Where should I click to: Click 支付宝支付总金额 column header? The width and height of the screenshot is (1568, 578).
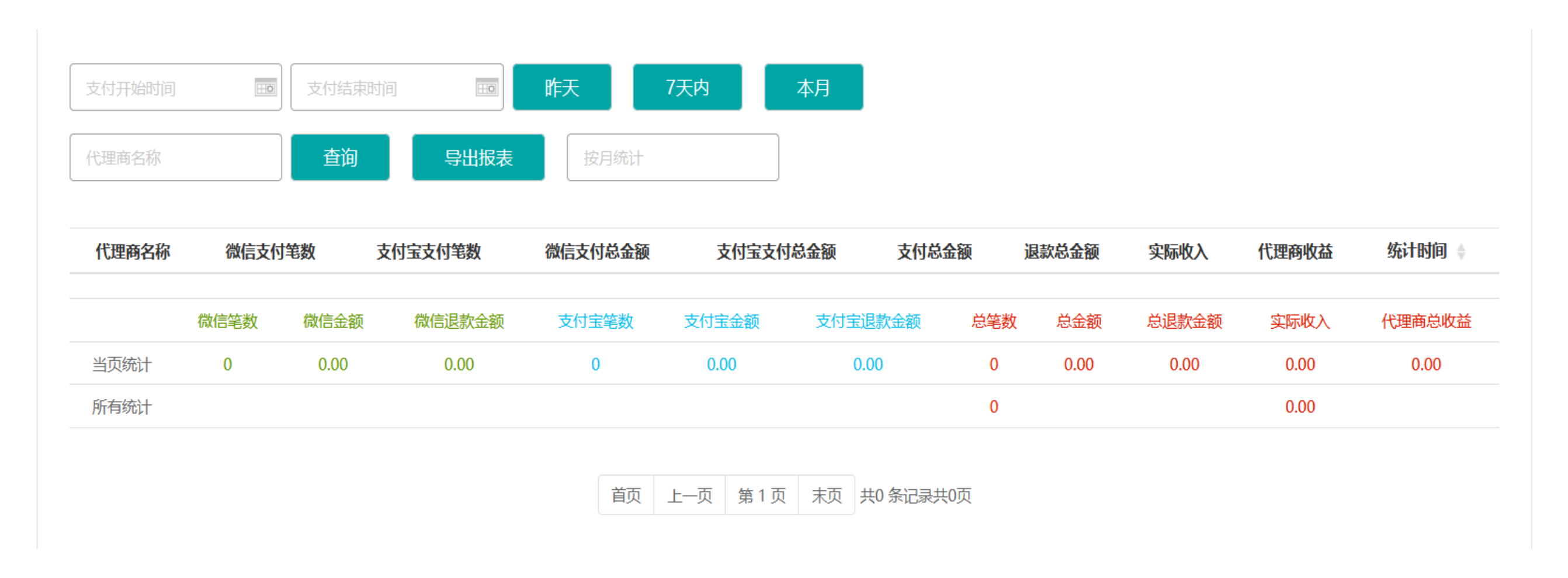click(776, 251)
